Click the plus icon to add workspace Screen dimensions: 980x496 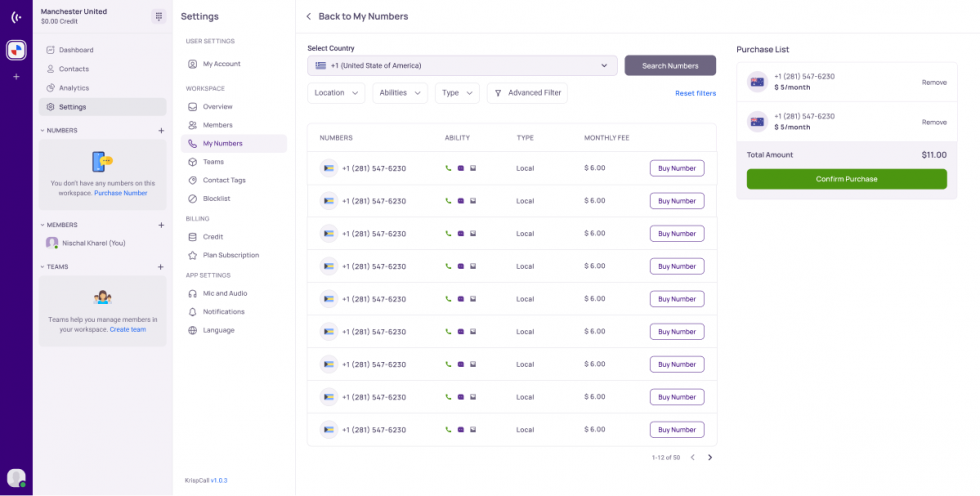[x=16, y=77]
